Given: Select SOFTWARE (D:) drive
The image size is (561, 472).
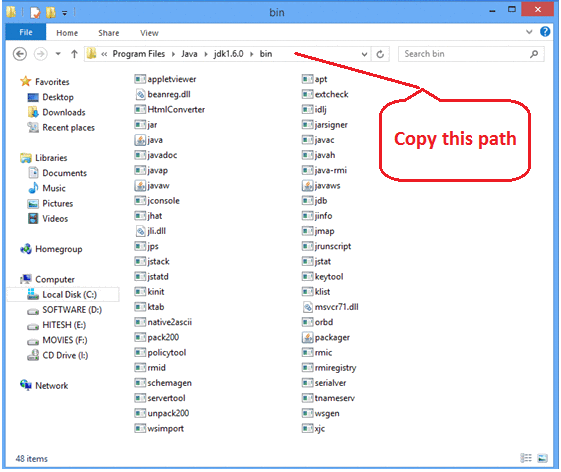Looking at the screenshot, I should [x=72, y=310].
